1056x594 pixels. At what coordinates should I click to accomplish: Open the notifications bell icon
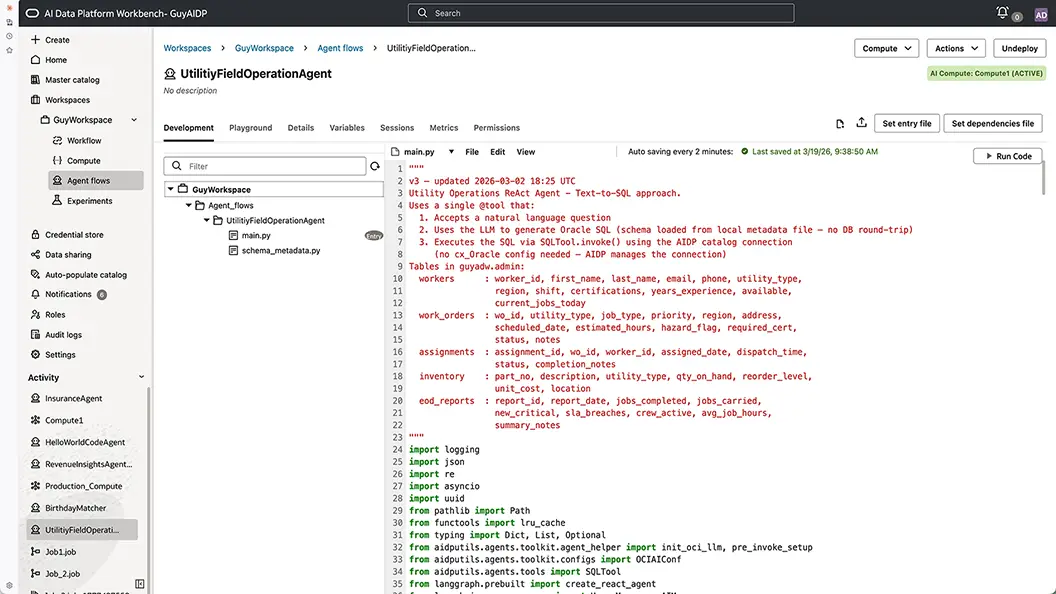coord(1002,12)
